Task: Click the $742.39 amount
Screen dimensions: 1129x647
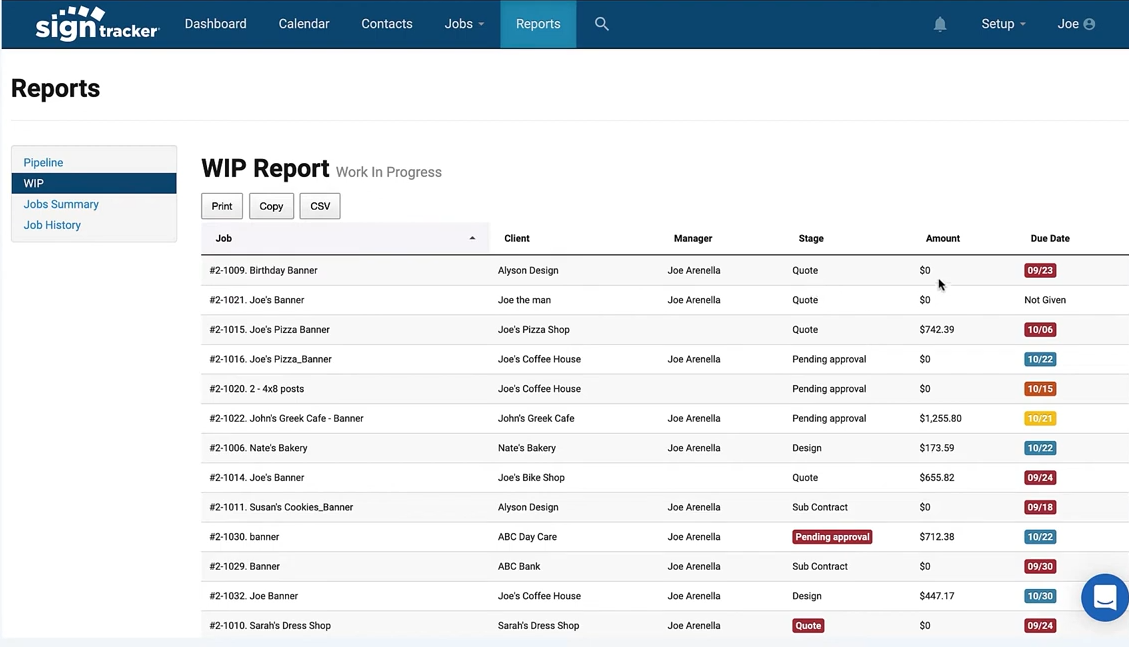Action: (937, 330)
